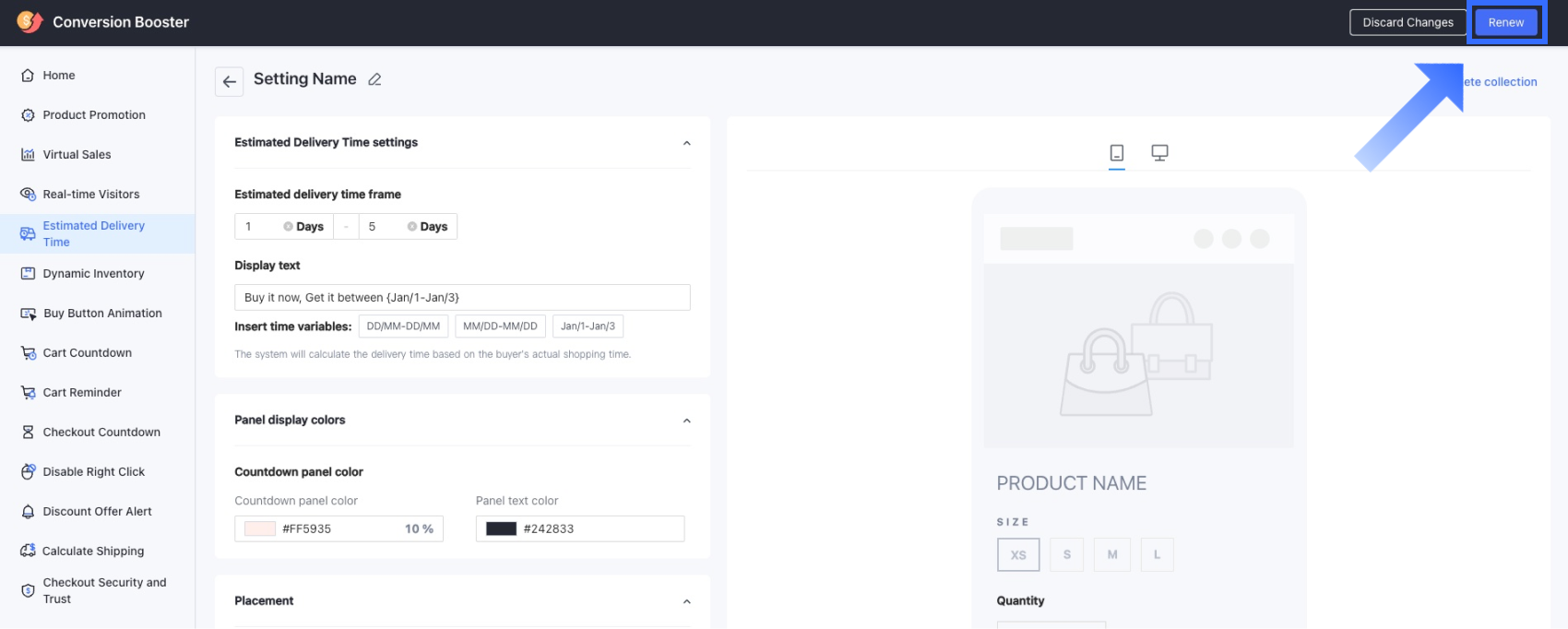The width and height of the screenshot is (1568, 629).
Task: Select size S in the preview
Action: (x=1067, y=554)
